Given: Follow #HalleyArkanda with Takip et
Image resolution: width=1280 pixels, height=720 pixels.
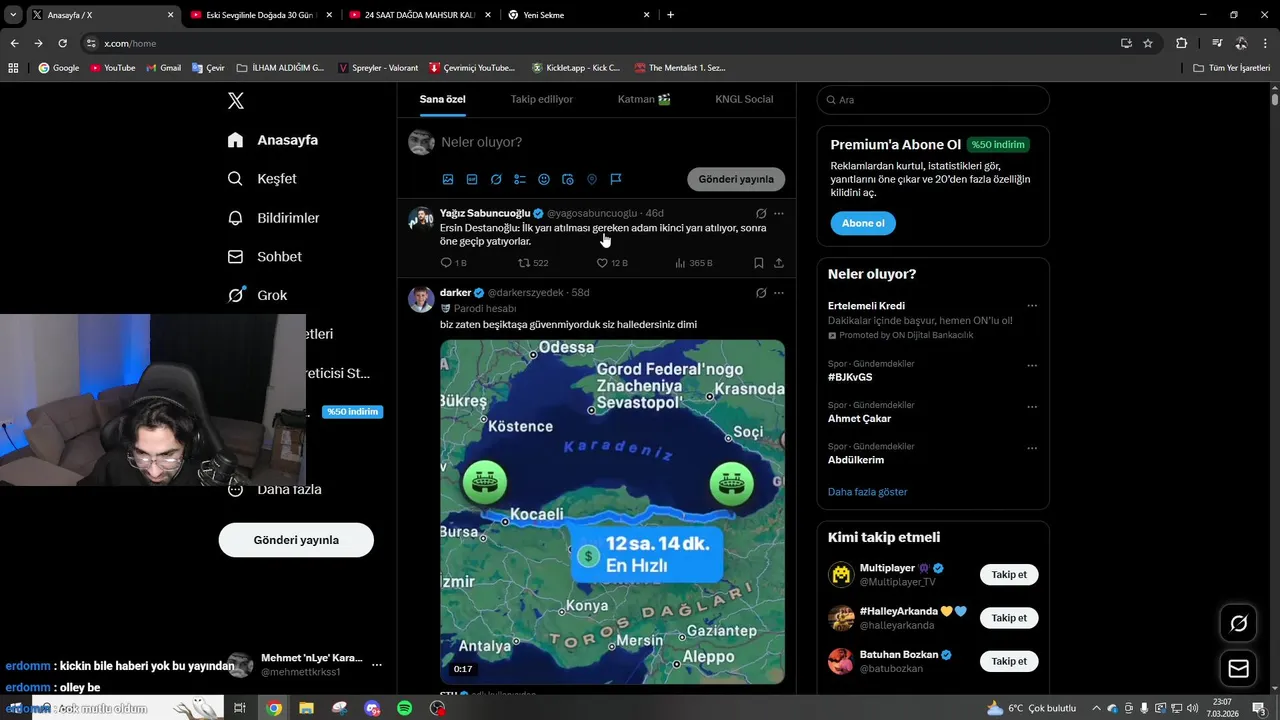Looking at the screenshot, I should (1009, 618).
